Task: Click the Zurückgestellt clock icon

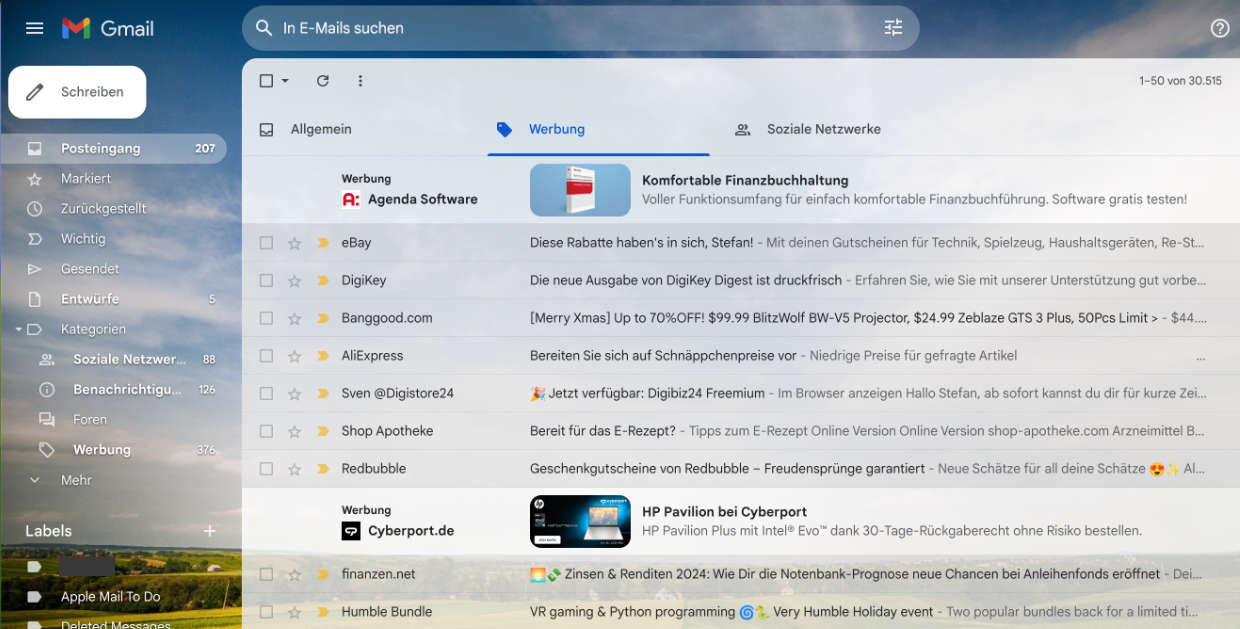Action: tap(35, 209)
